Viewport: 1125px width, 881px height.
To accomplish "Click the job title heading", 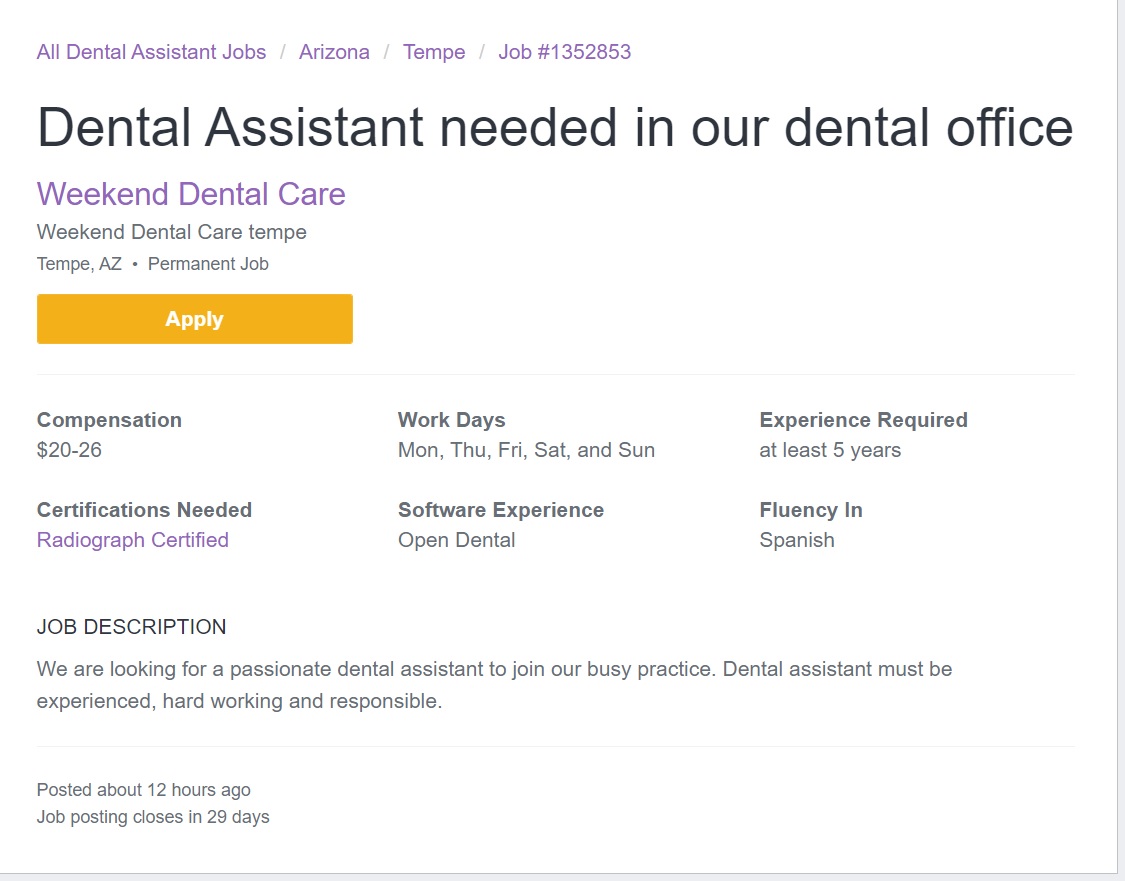I will tap(555, 128).
